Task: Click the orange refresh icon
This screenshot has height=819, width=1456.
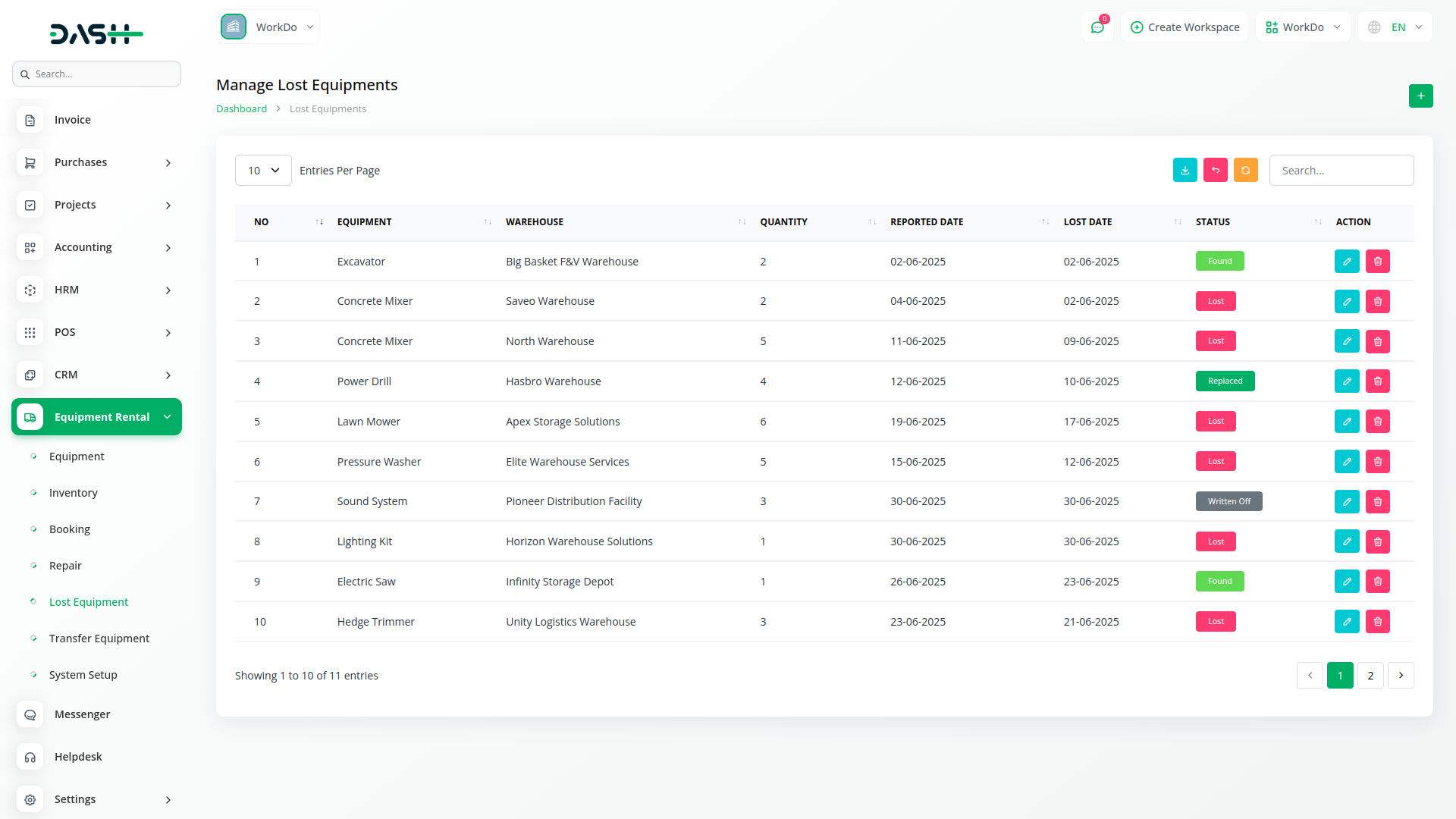Action: click(x=1245, y=170)
